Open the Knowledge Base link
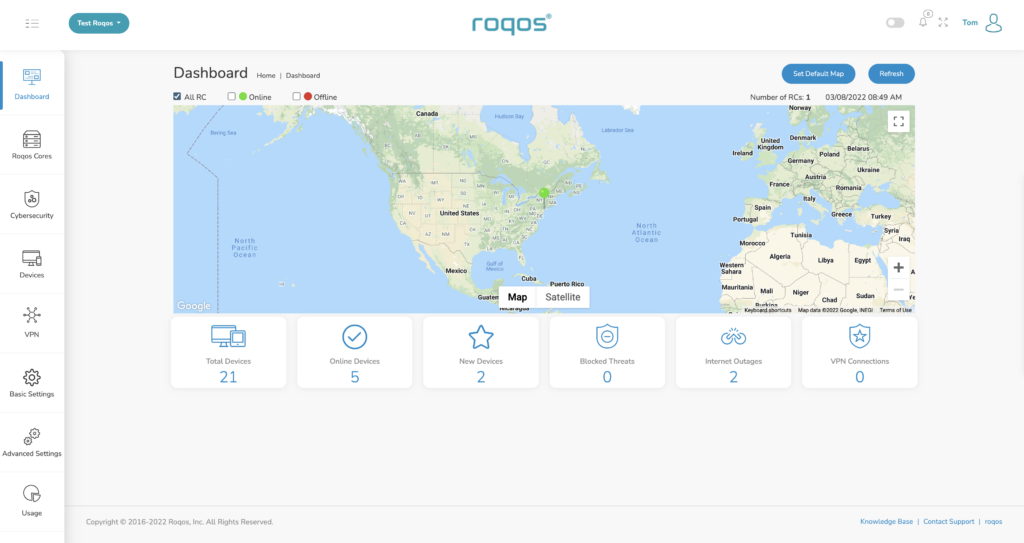1024x543 pixels. point(886,521)
